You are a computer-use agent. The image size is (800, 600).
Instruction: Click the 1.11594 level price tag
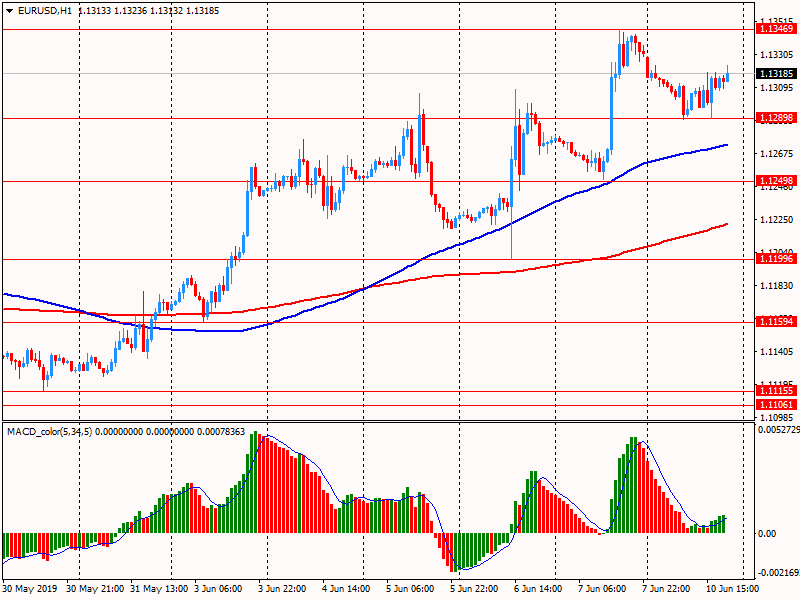click(x=777, y=322)
